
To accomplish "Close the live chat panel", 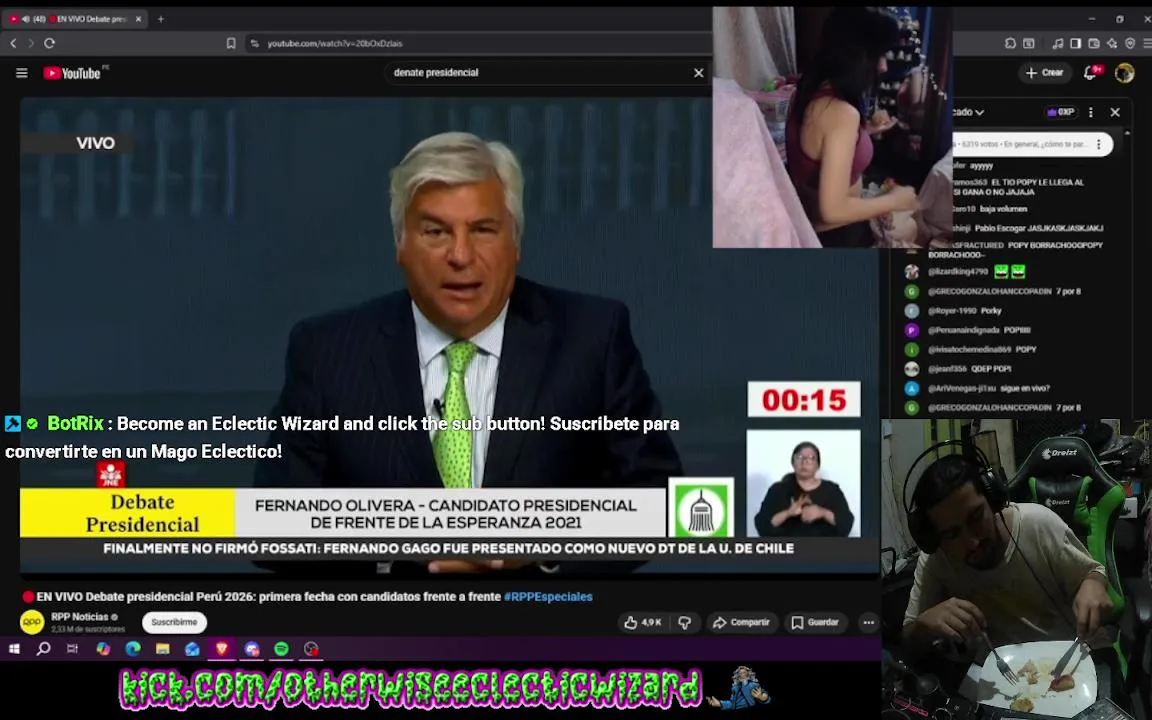I will 1115,112.
